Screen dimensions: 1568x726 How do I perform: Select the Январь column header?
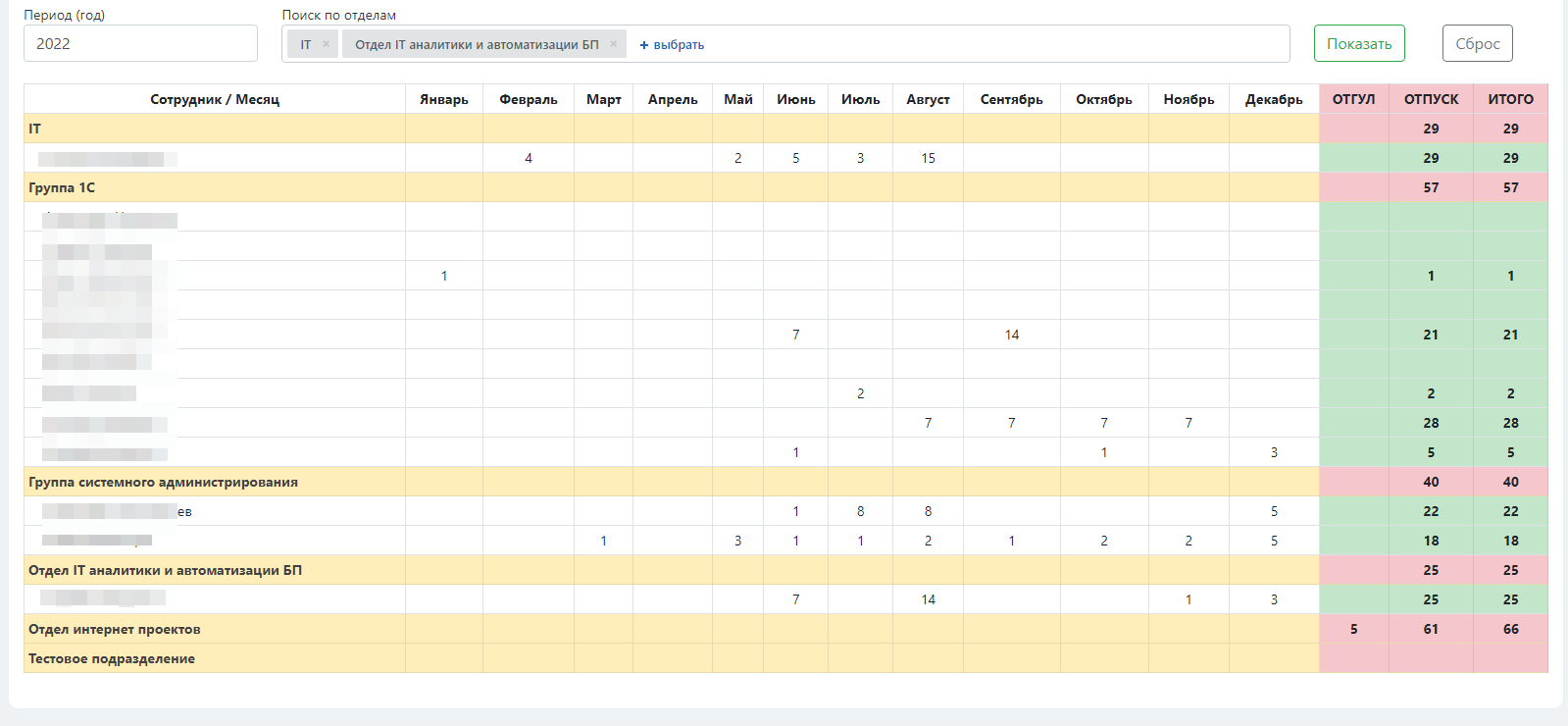click(x=443, y=99)
